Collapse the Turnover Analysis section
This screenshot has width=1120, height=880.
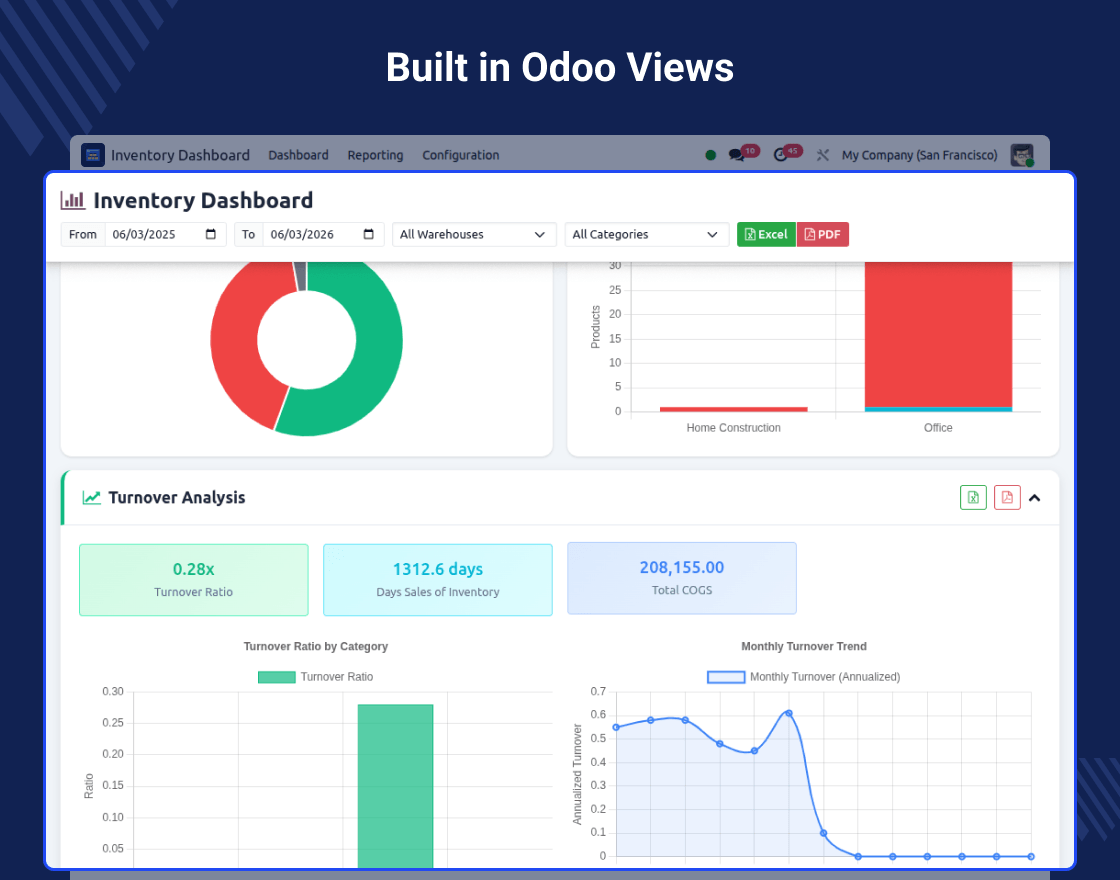1034,498
